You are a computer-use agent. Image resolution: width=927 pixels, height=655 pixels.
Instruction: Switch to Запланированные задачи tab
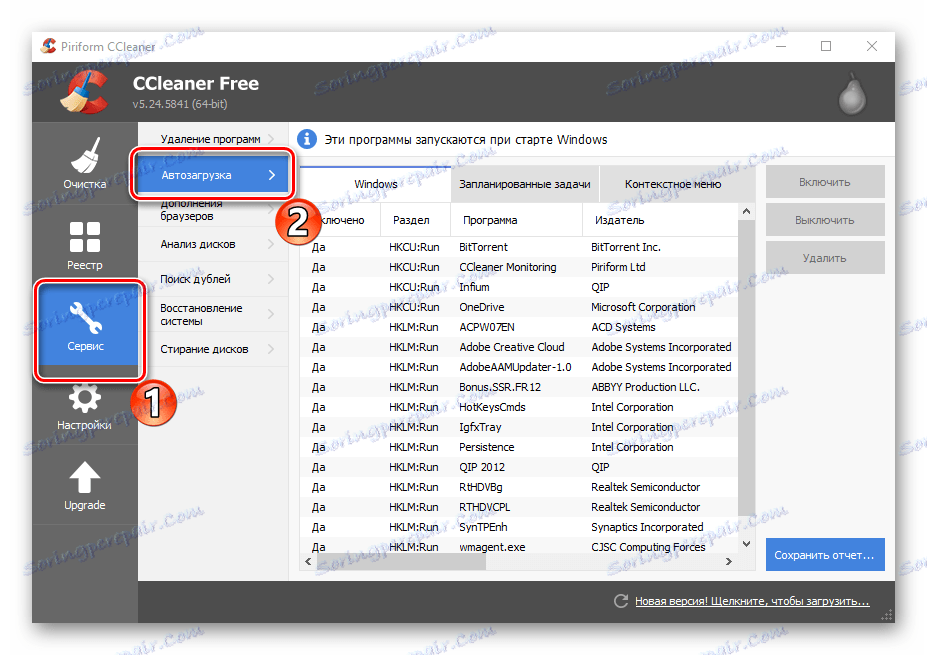pos(525,184)
